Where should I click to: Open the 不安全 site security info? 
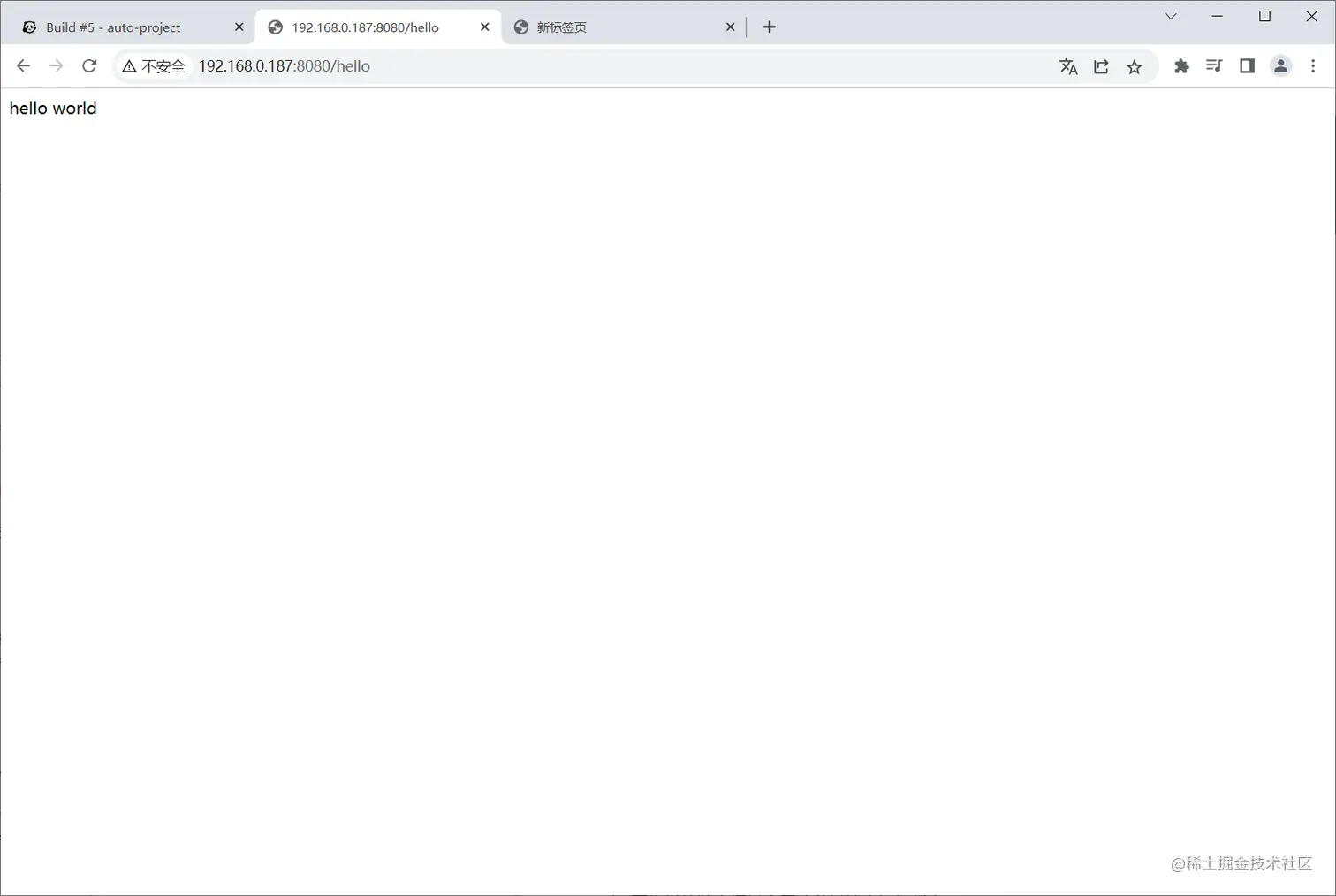(154, 66)
